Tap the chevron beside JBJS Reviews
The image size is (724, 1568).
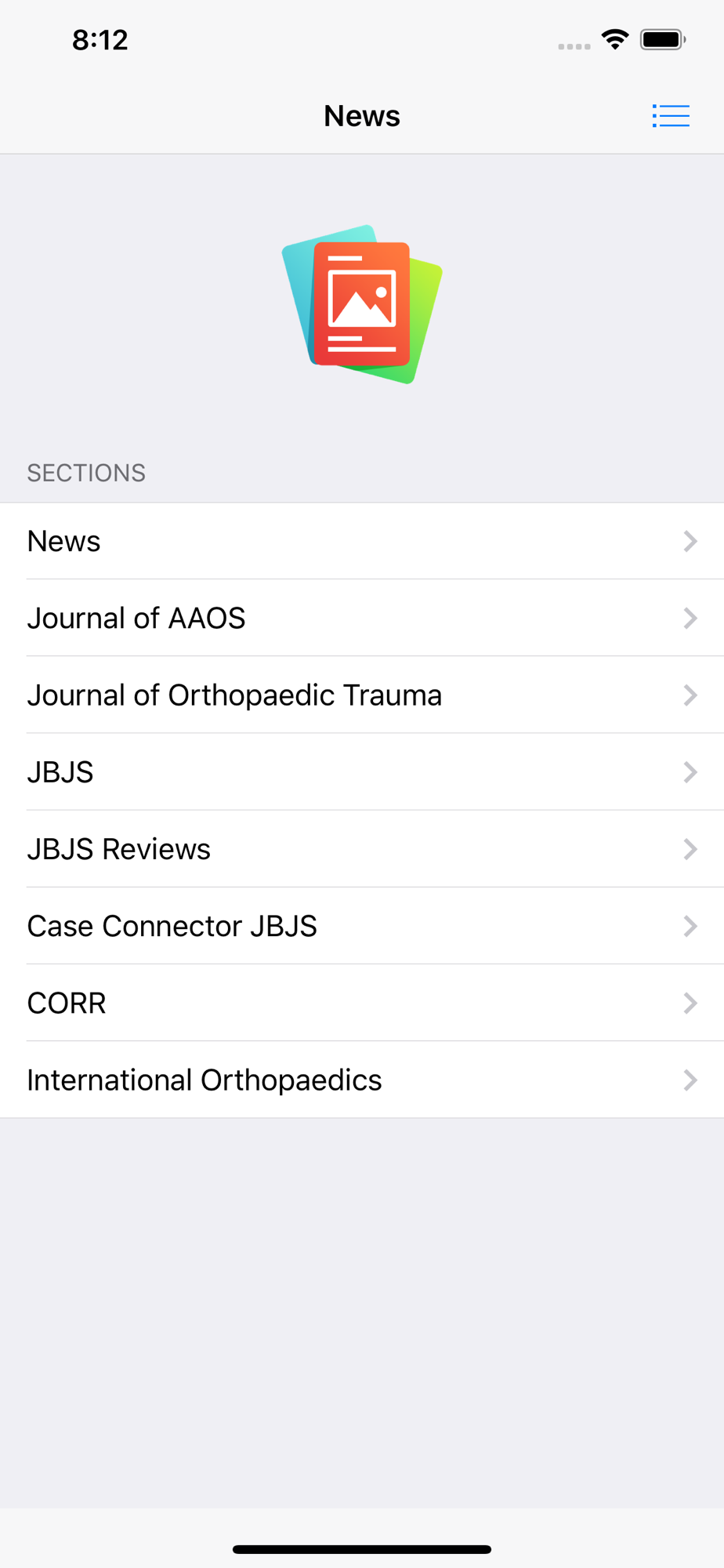point(690,848)
